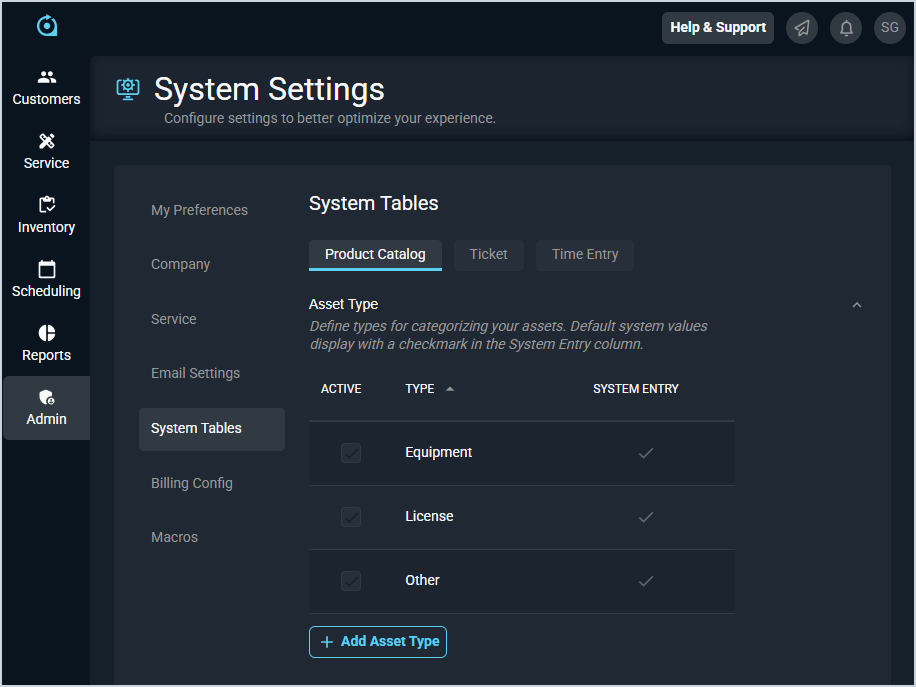Switch to the Time Entry tab
Image resolution: width=916 pixels, height=687 pixels.
584,255
